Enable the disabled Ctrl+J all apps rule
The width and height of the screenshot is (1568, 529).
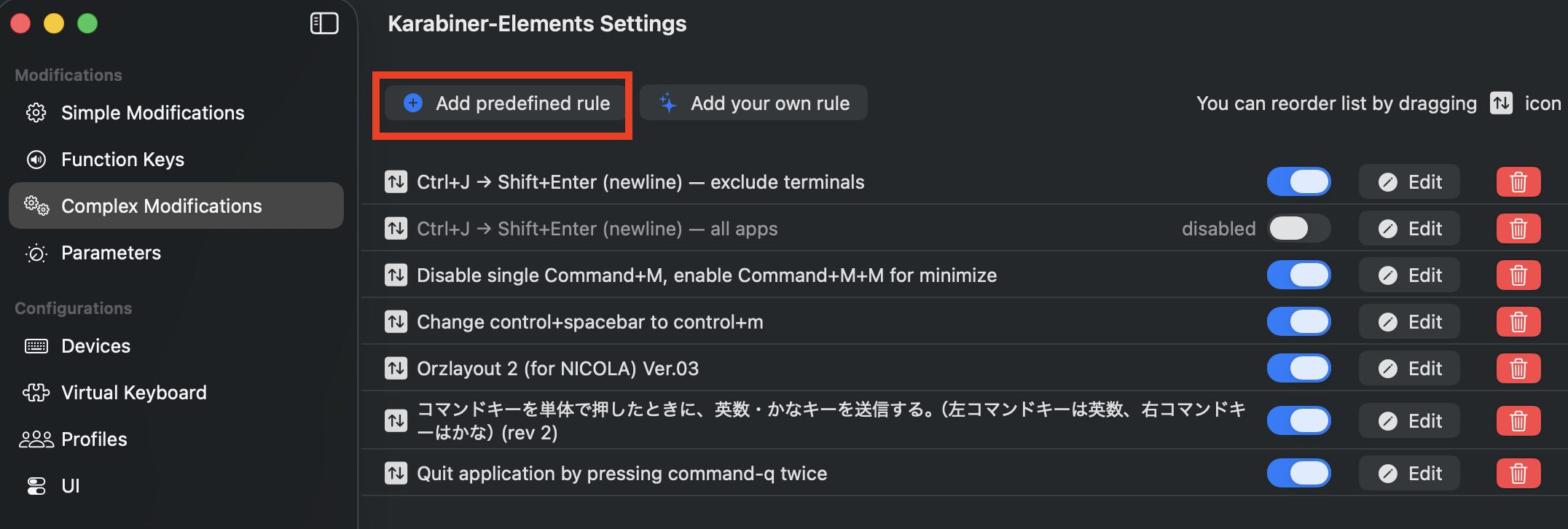pos(1298,229)
